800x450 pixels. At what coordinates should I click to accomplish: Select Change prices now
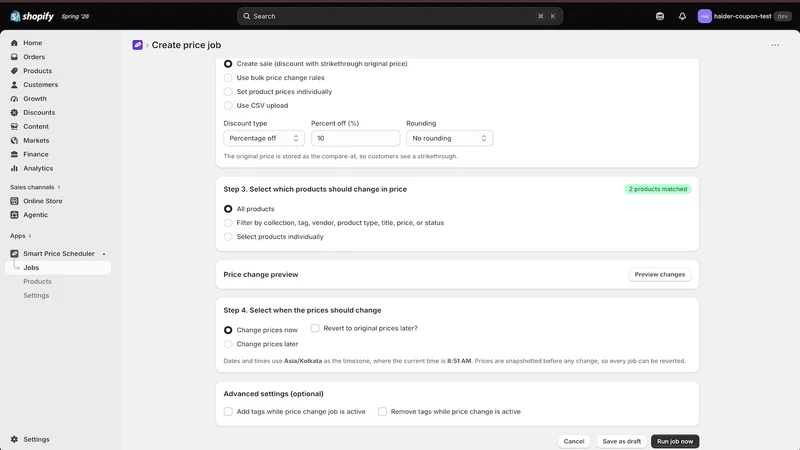pyautogui.click(x=228, y=330)
